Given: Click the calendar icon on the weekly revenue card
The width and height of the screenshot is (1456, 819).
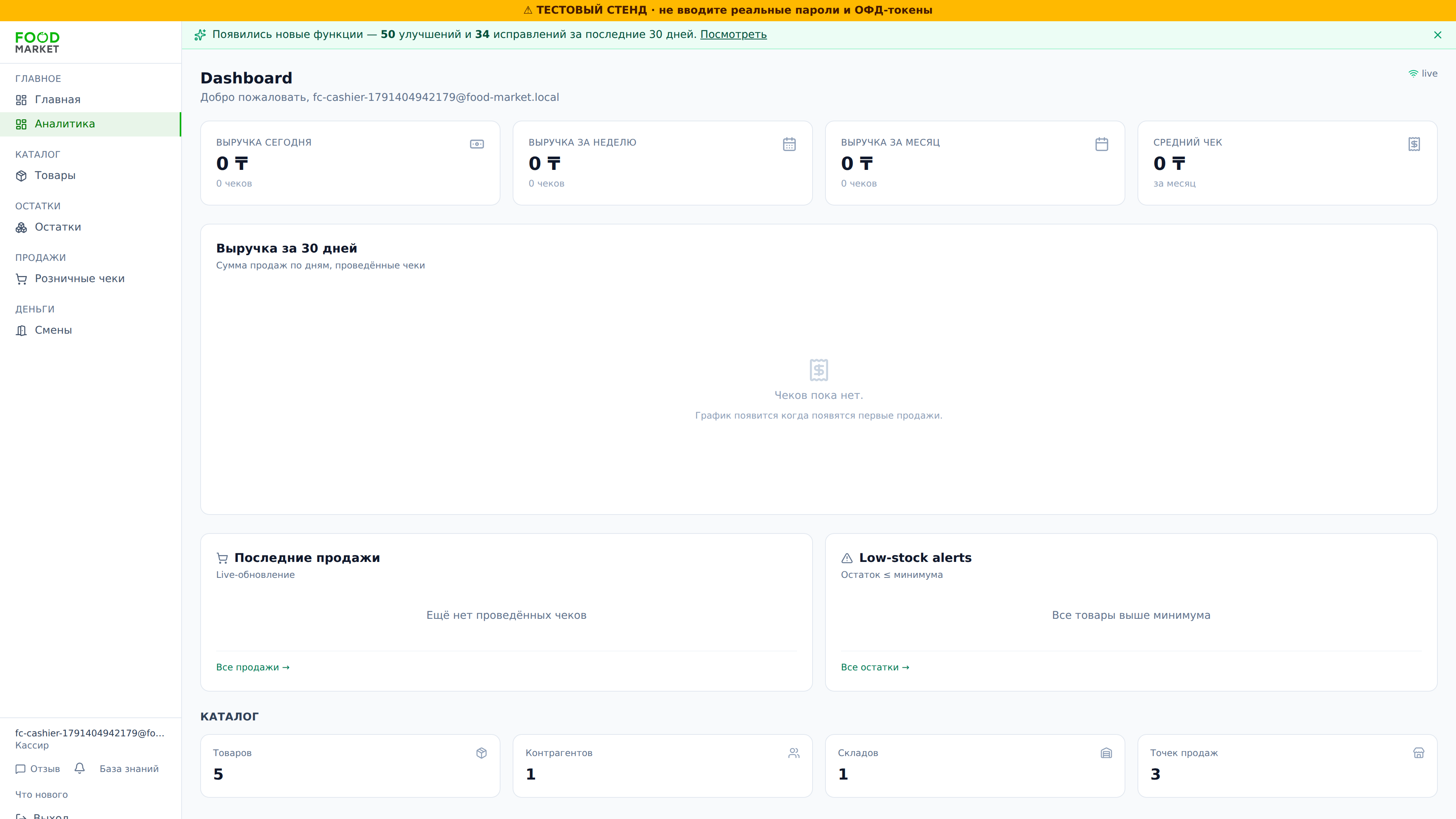Looking at the screenshot, I should tap(789, 144).
